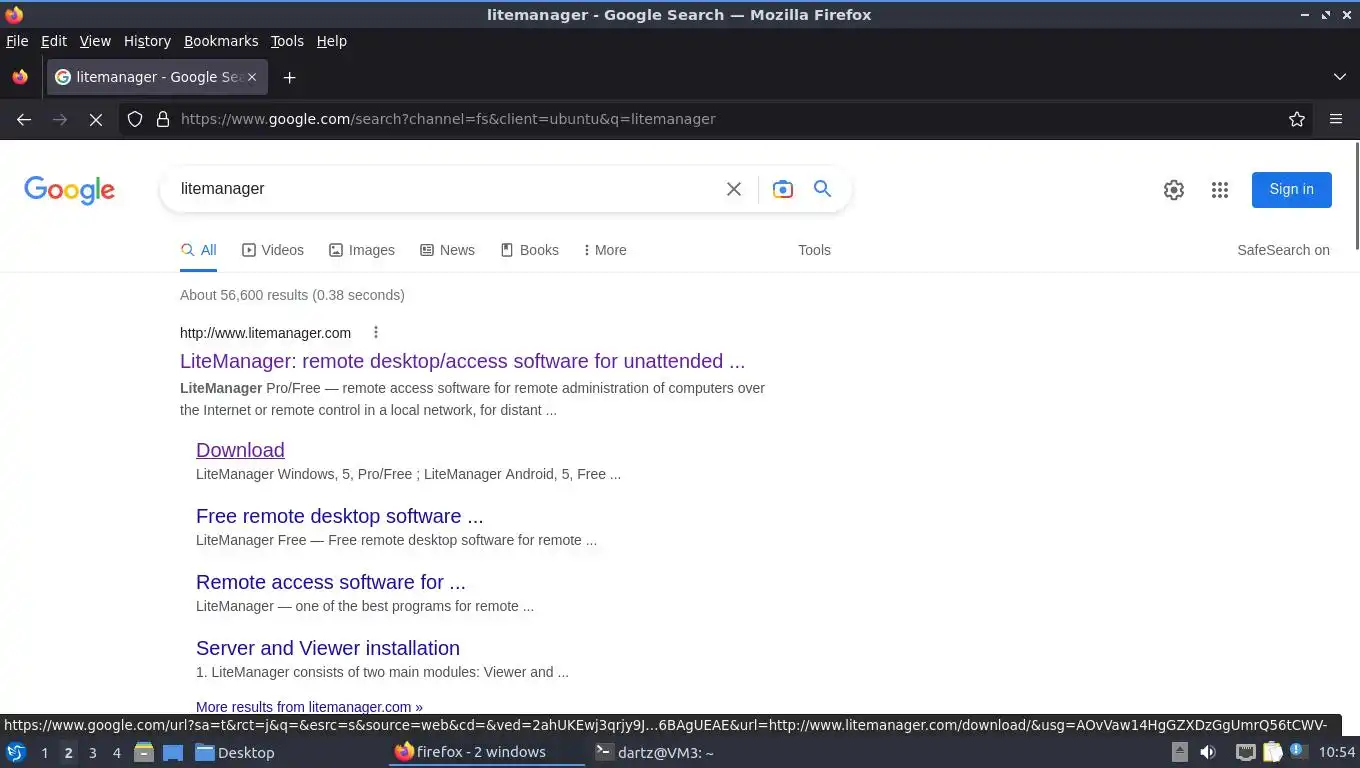Screen dimensions: 1360x768
Task: Click the address bar URL
Action: 448,119
